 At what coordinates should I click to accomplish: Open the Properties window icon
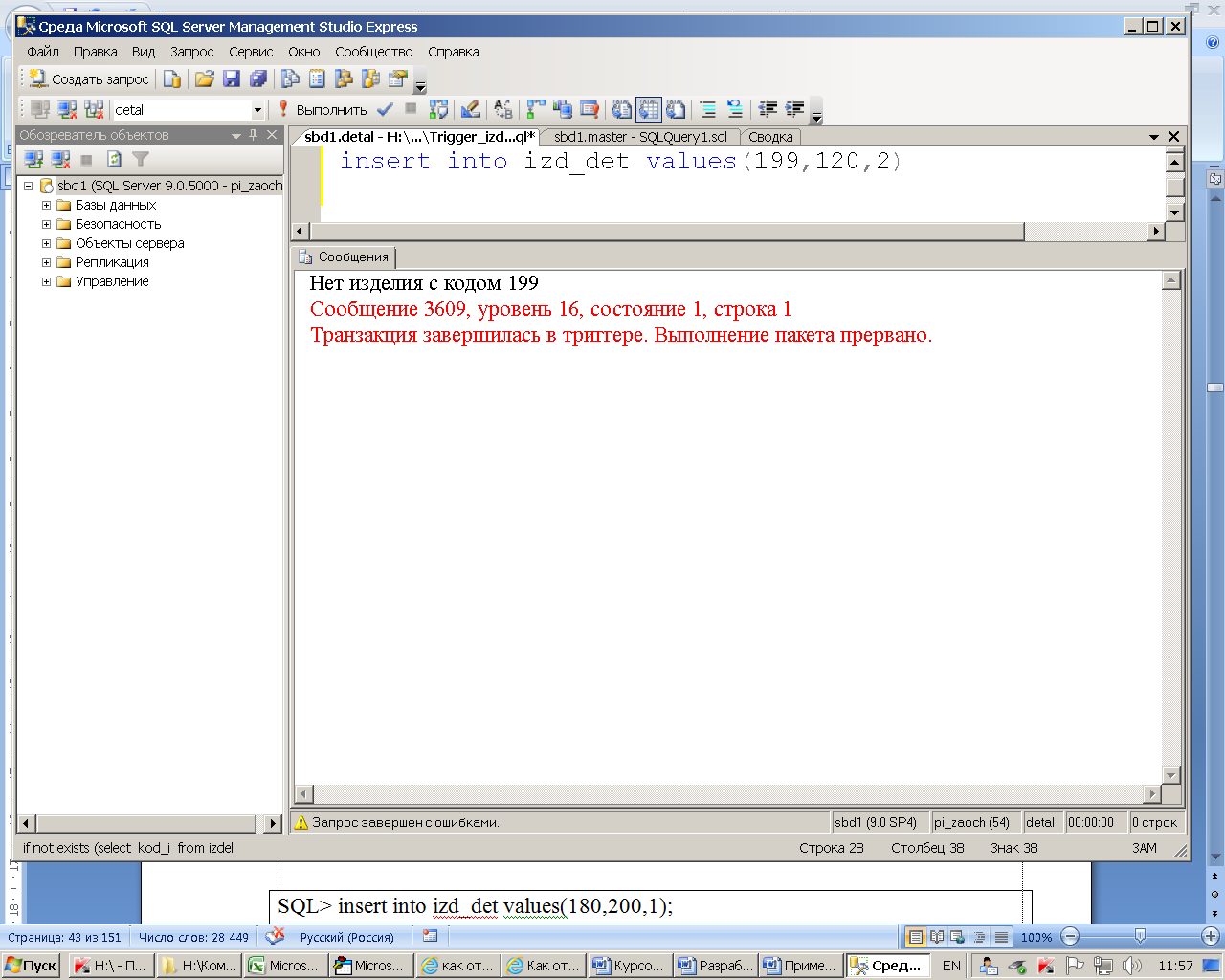pyautogui.click(x=398, y=79)
